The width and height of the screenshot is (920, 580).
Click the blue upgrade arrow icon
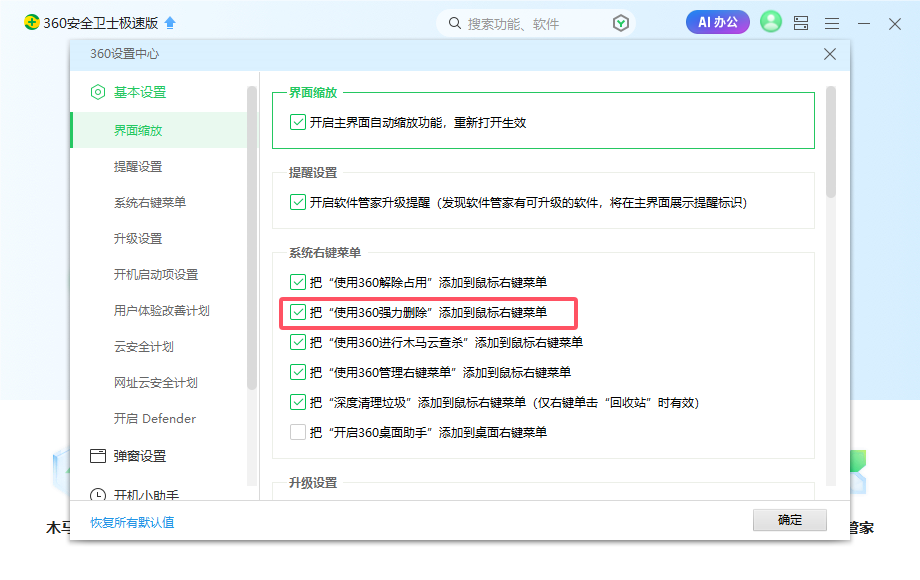tap(170, 23)
